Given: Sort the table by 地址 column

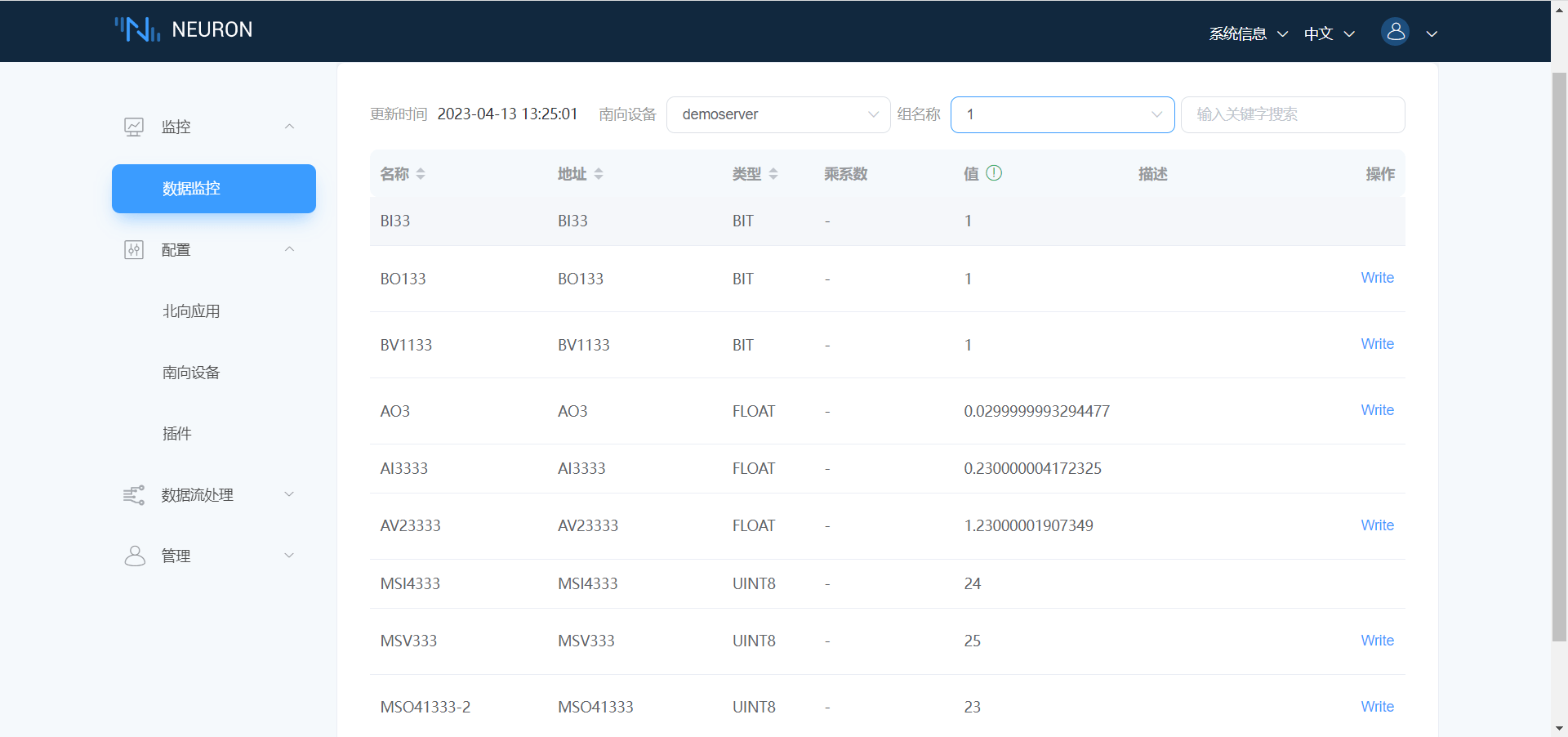Looking at the screenshot, I should [x=599, y=173].
